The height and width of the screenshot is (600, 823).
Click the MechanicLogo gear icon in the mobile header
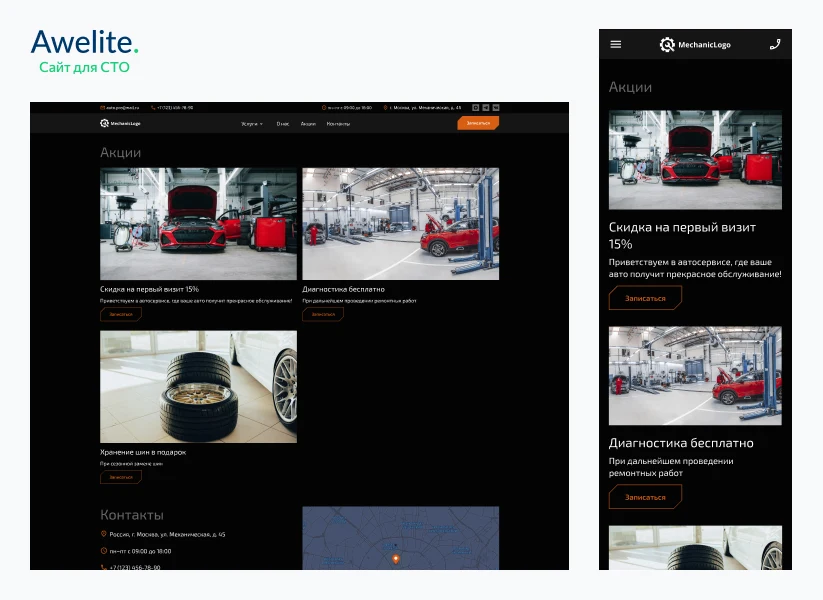[x=667, y=45]
